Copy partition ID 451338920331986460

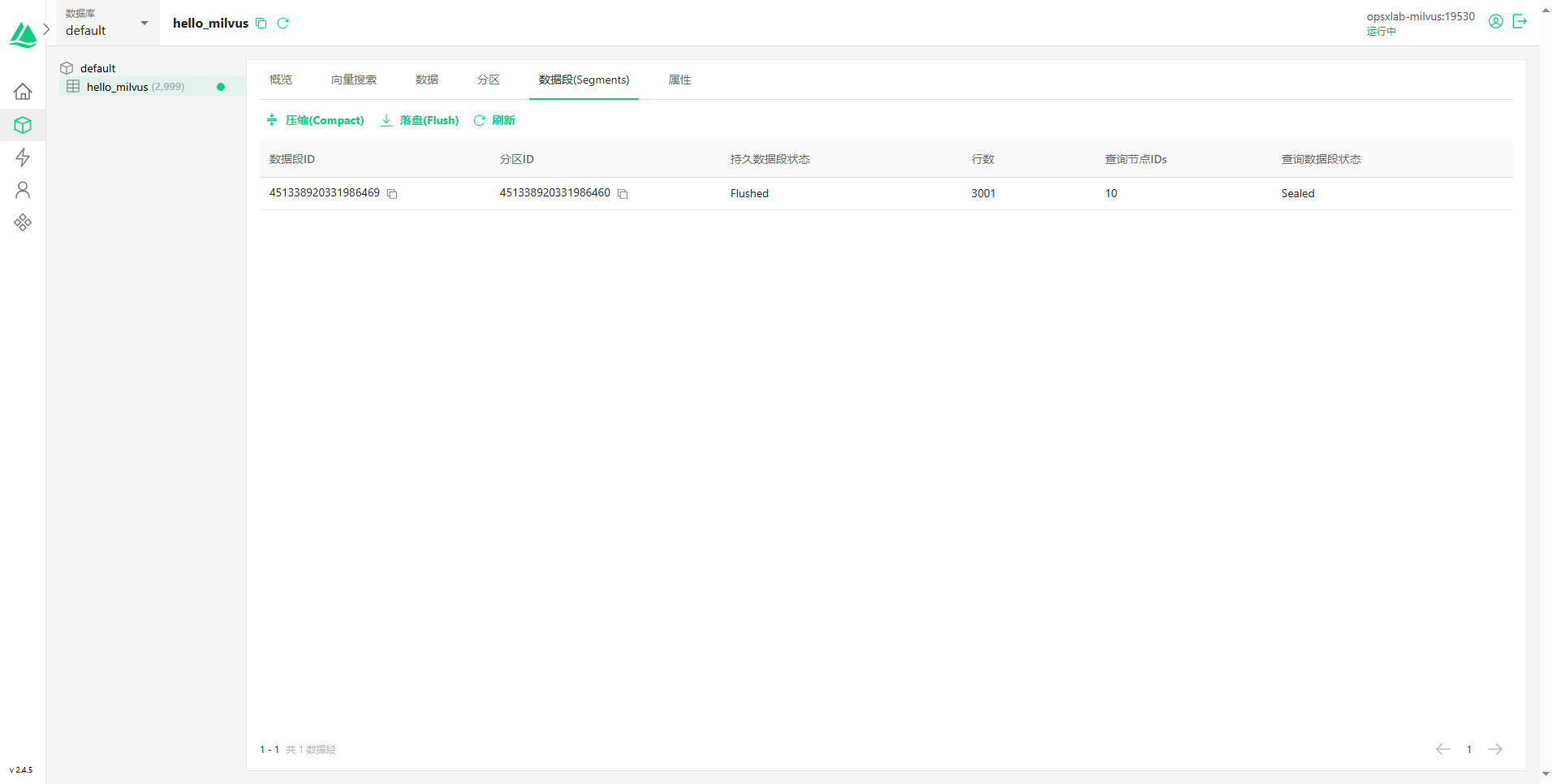click(x=623, y=194)
